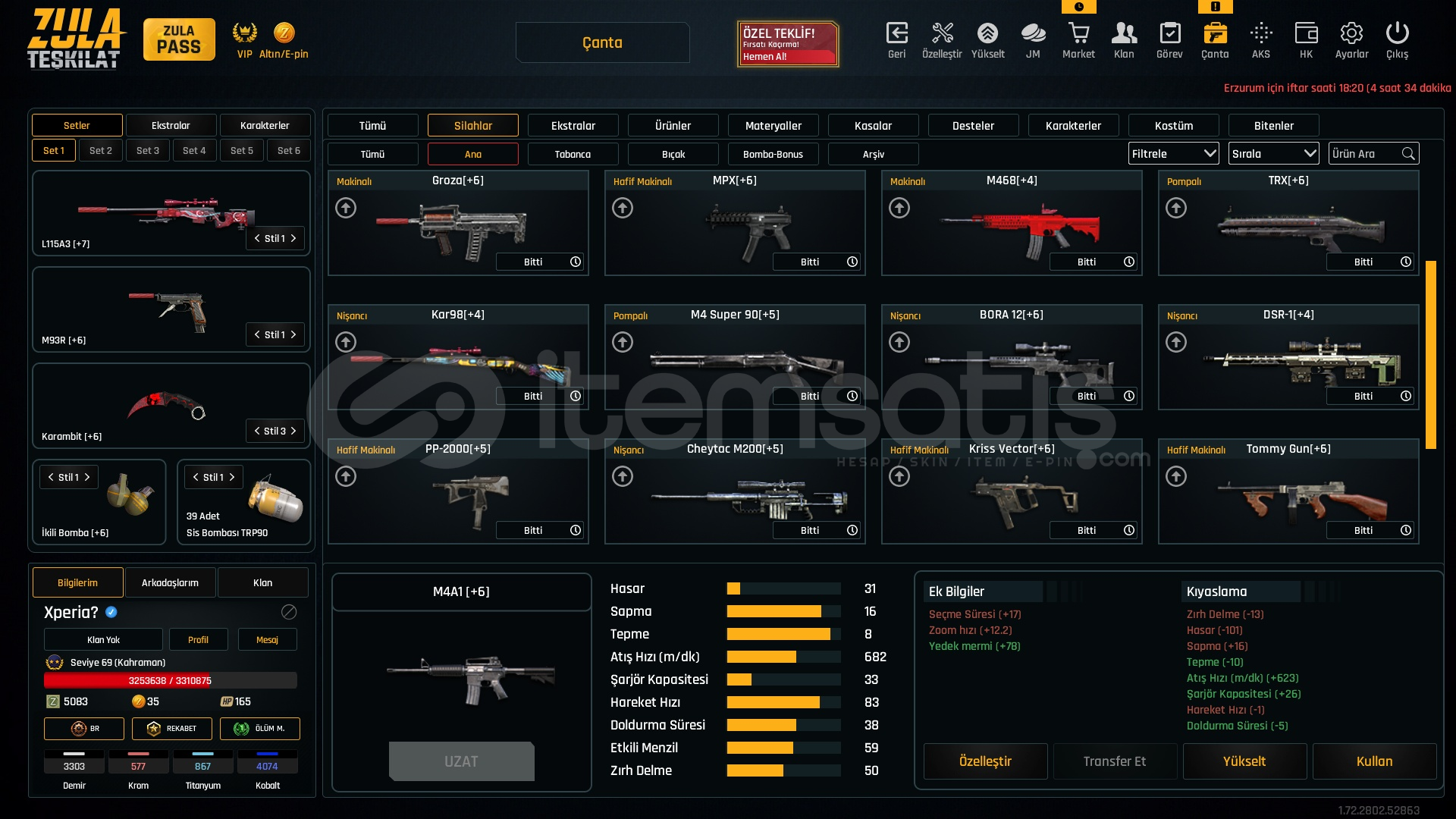The height and width of the screenshot is (819, 1456).
Task: Open the Yükselt upgrade icon in top bar
Action: [987, 33]
